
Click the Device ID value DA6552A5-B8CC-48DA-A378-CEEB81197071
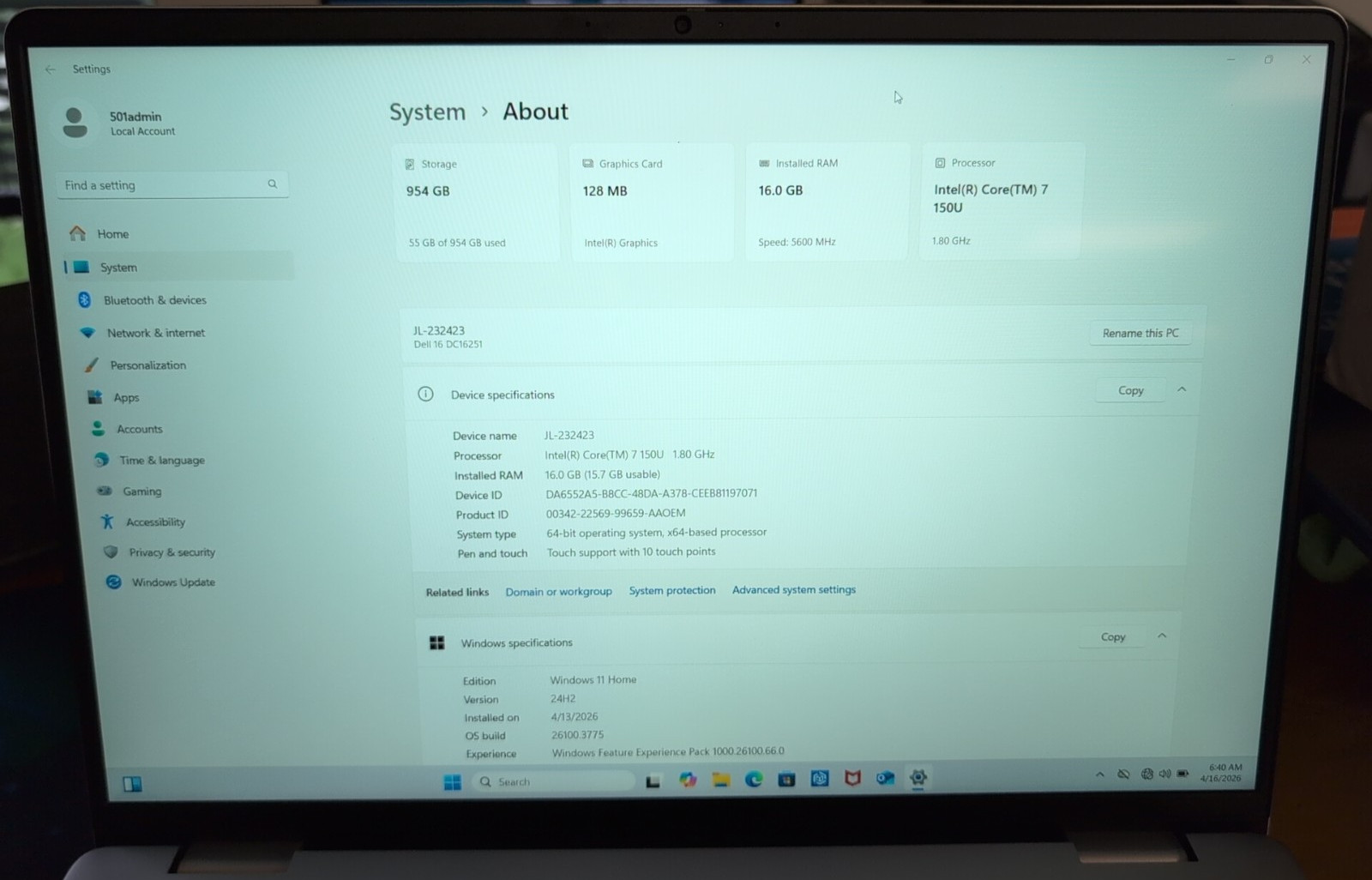651,494
